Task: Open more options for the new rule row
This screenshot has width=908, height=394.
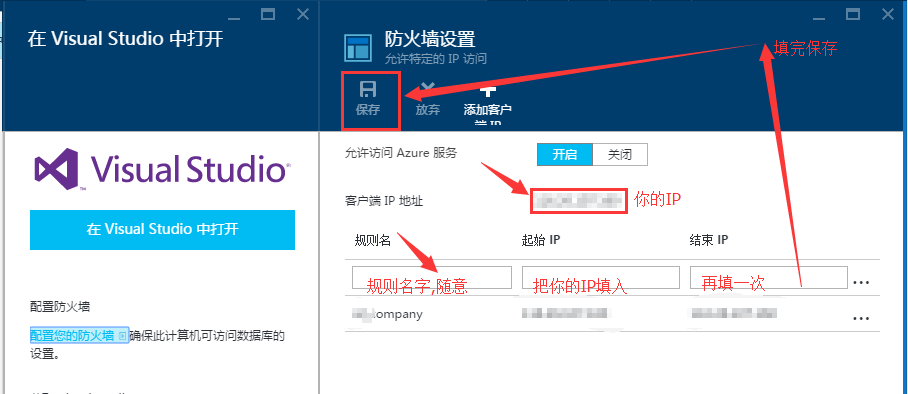Action: 861,283
